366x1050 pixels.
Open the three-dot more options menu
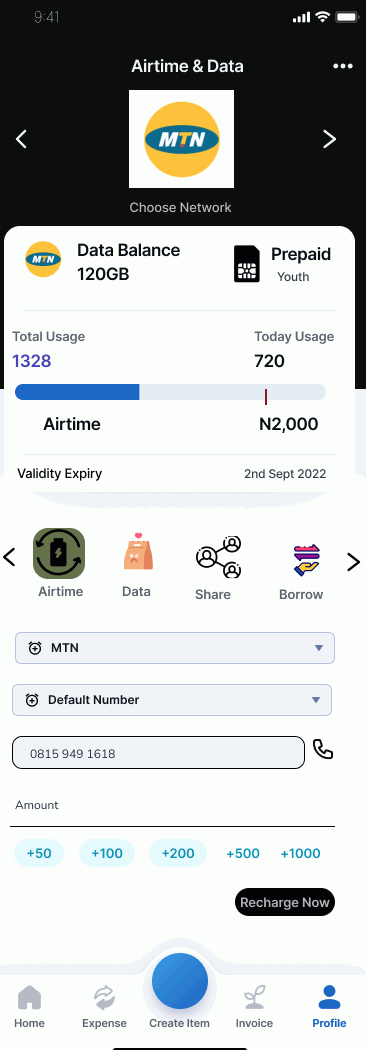pyautogui.click(x=343, y=66)
